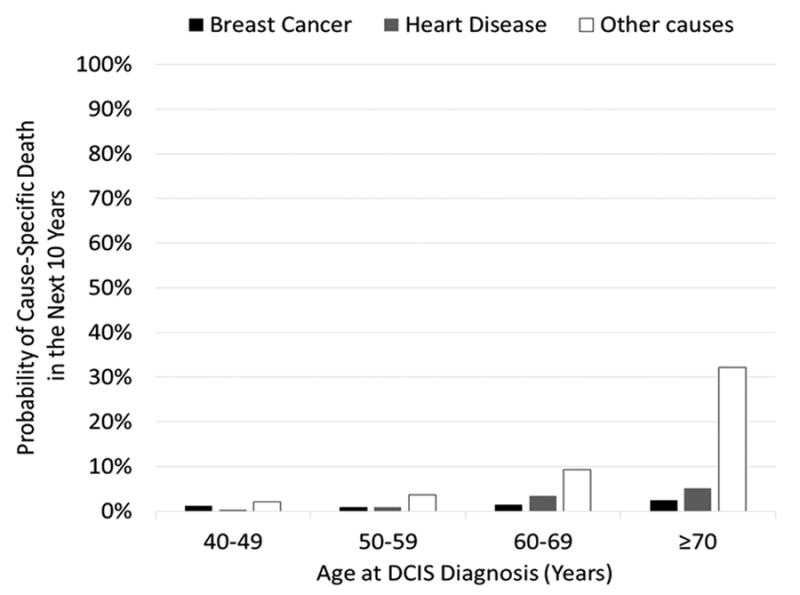Screen dimensions: 800x595
Task: Click the tall Other causes bar for ≥70
Action: click(731, 439)
